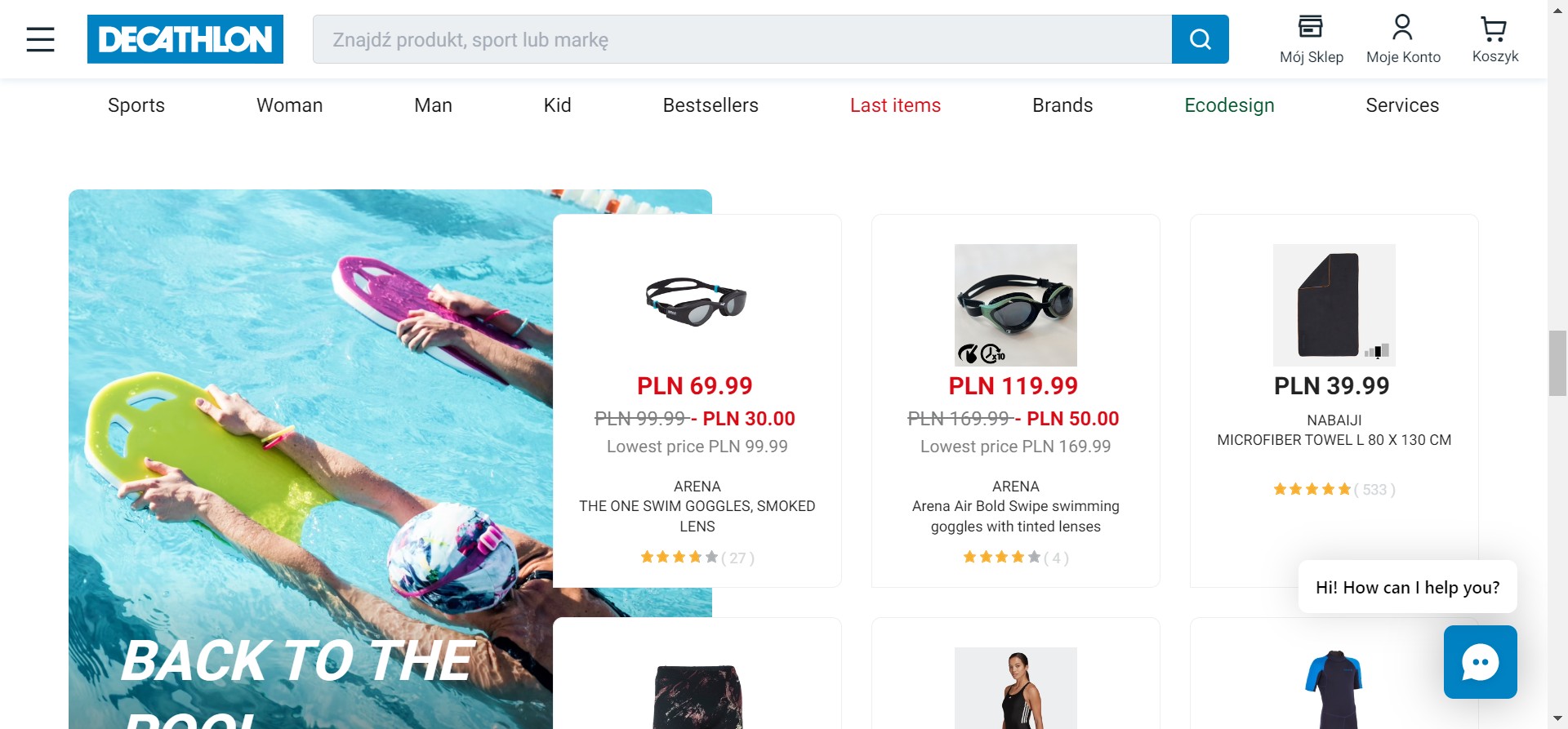Click the page vertical scrollbar thumb

click(1557, 363)
